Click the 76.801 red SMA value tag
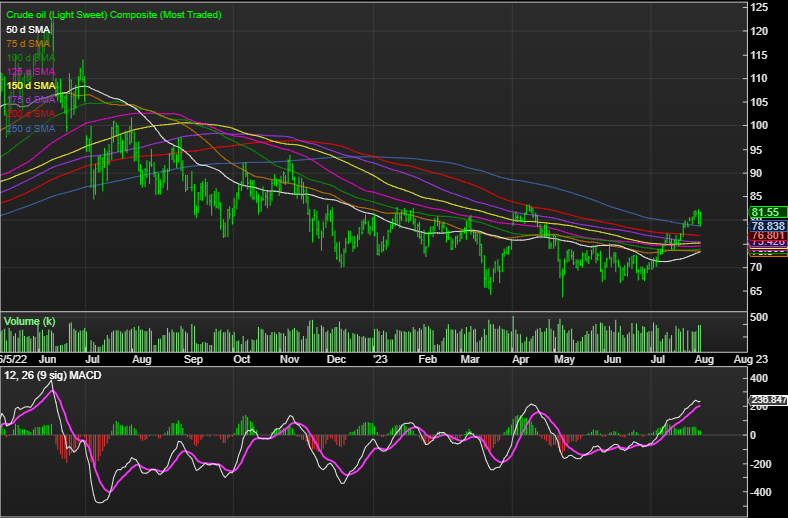The height and width of the screenshot is (518, 788). click(x=768, y=236)
